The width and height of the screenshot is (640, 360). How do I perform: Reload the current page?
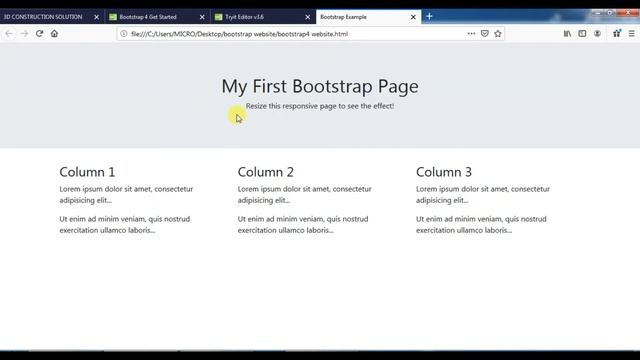pyautogui.click(x=39, y=34)
